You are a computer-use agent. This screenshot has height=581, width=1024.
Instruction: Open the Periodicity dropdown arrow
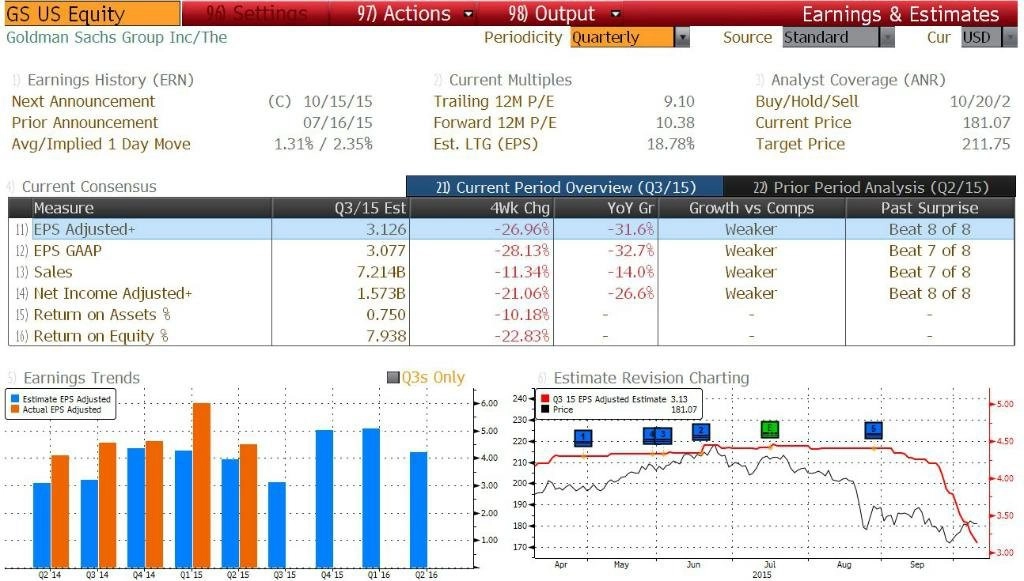[682, 37]
